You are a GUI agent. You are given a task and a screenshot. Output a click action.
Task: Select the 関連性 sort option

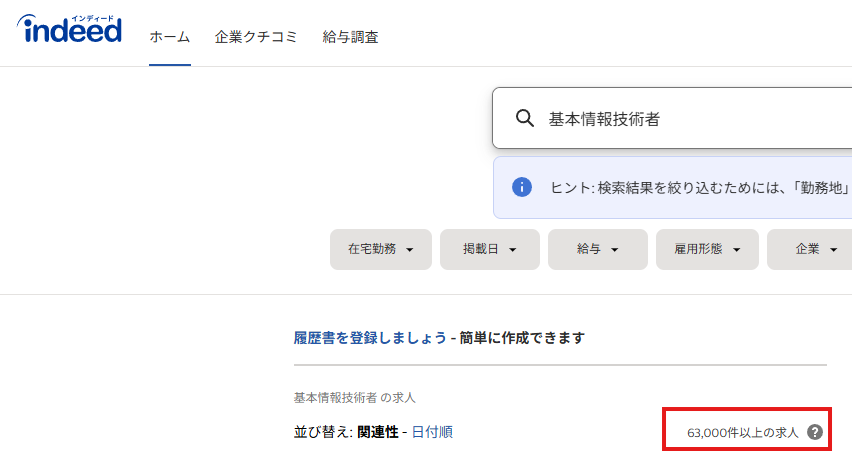tap(378, 432)
